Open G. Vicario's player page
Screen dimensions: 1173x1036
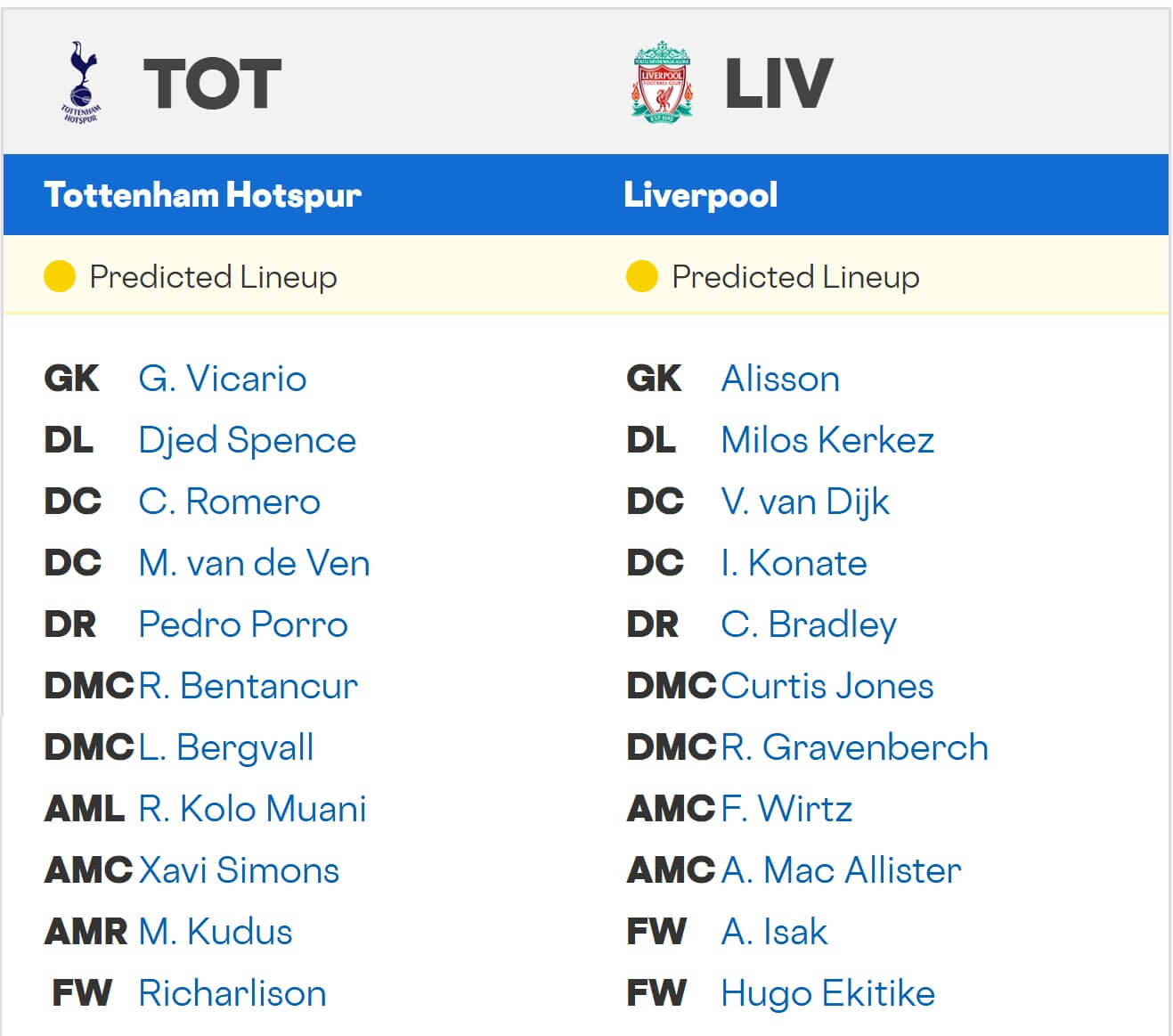(x=222, y=379)
